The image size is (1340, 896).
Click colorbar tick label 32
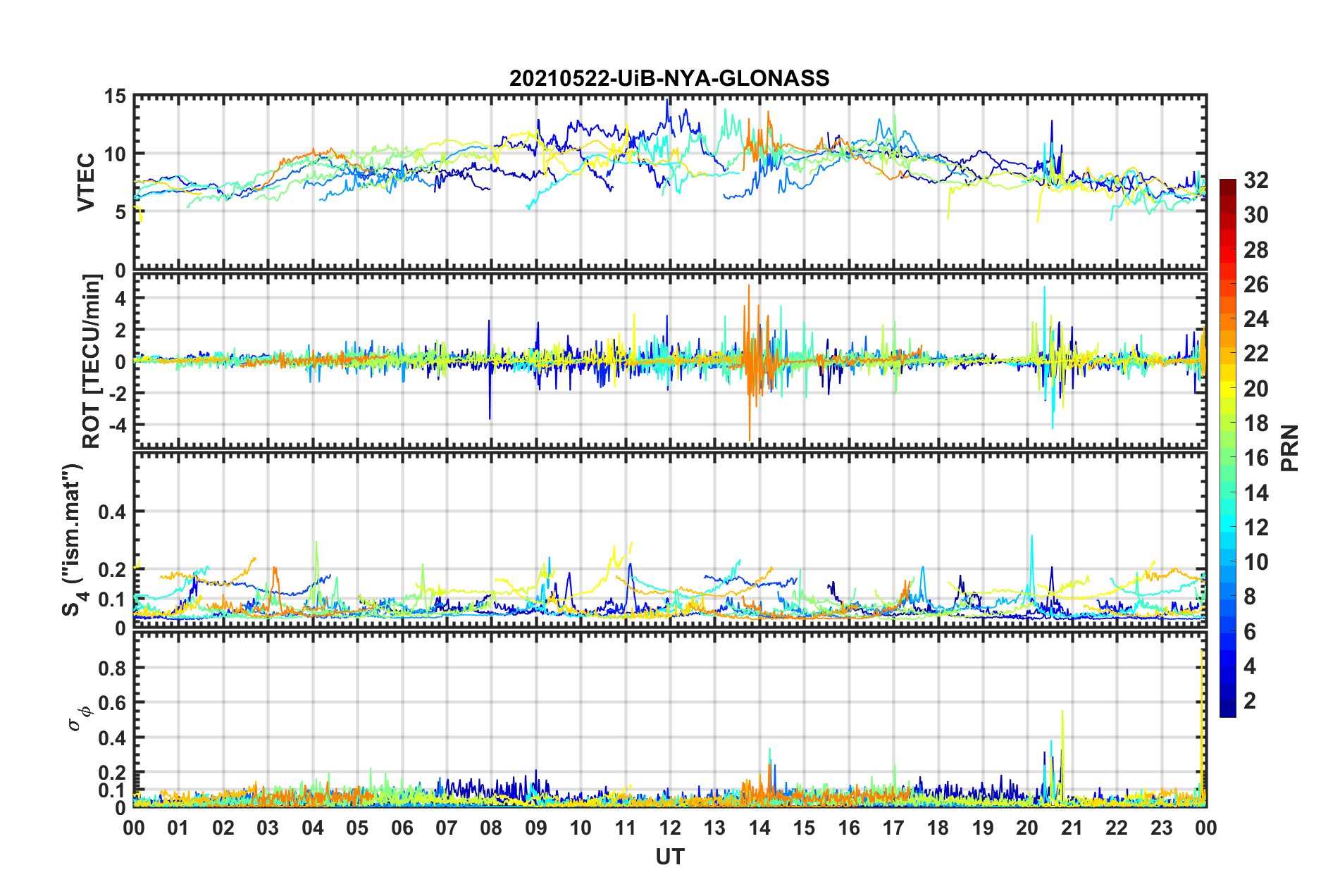click(x=1255, y=180)
